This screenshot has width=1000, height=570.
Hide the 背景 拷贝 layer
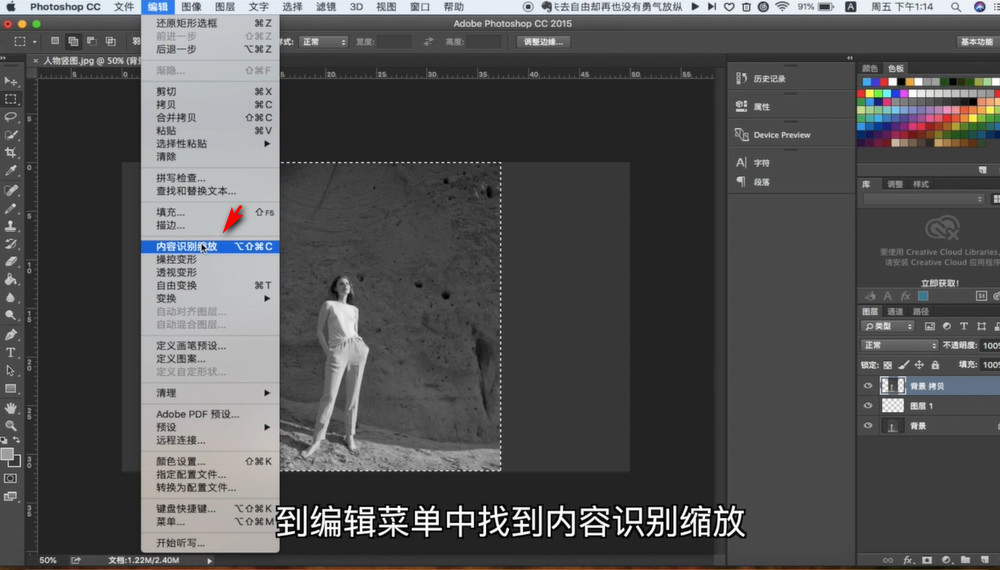pyautogui.click(x=867, y=386)
